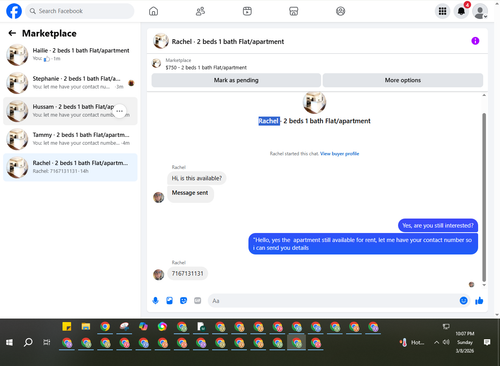Show hidden system tray icons chevron
500x366 pixels.
pyautogui.click(x=436, y=342)
